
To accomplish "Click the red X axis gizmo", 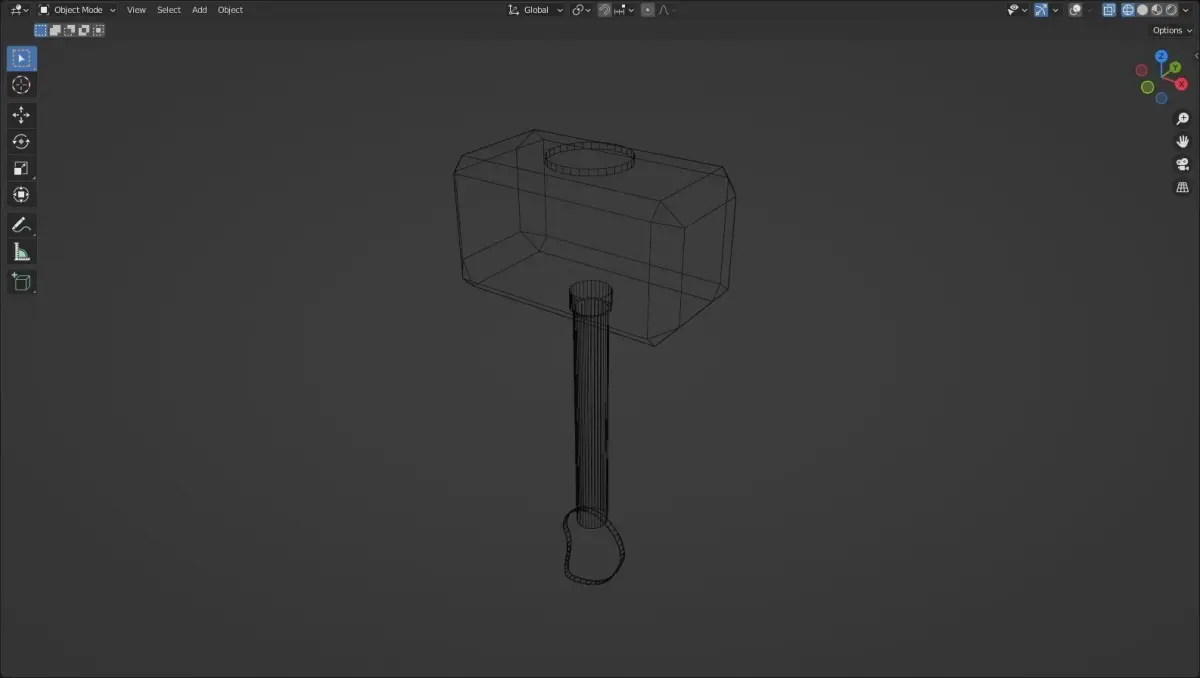I will tap(1181, 83).
